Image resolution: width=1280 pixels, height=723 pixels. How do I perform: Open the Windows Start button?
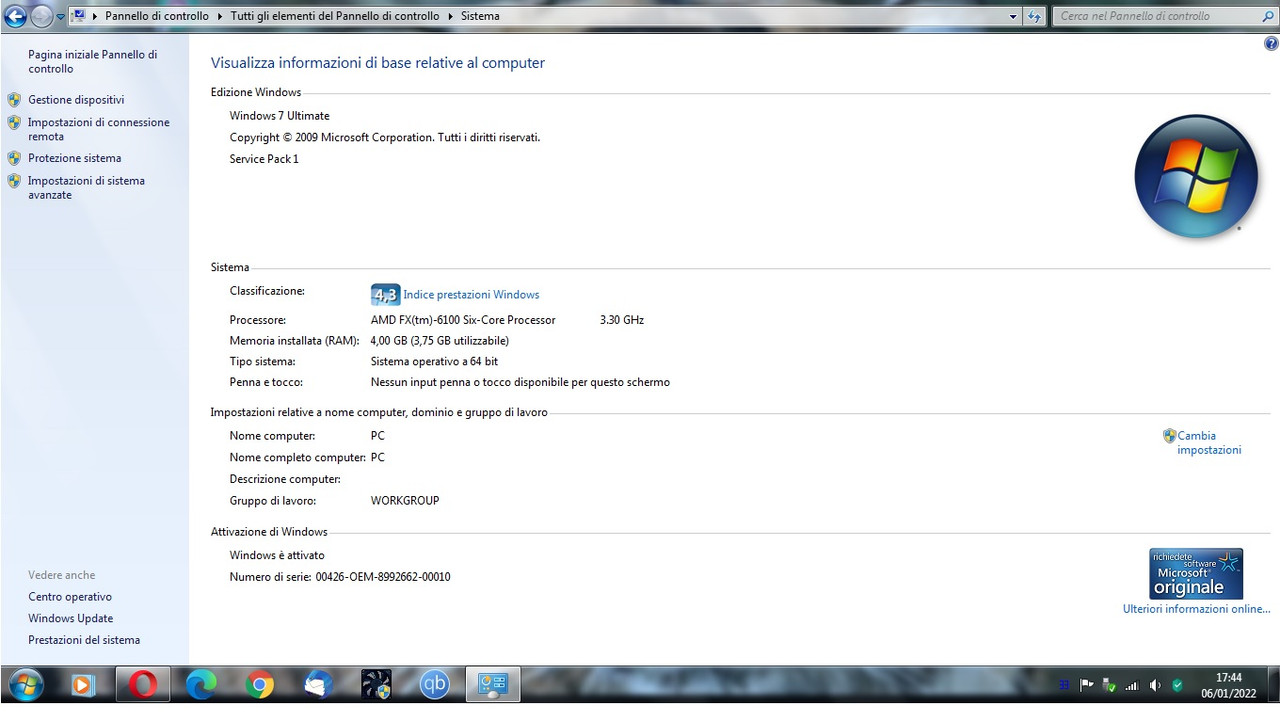tap(24, 685)
